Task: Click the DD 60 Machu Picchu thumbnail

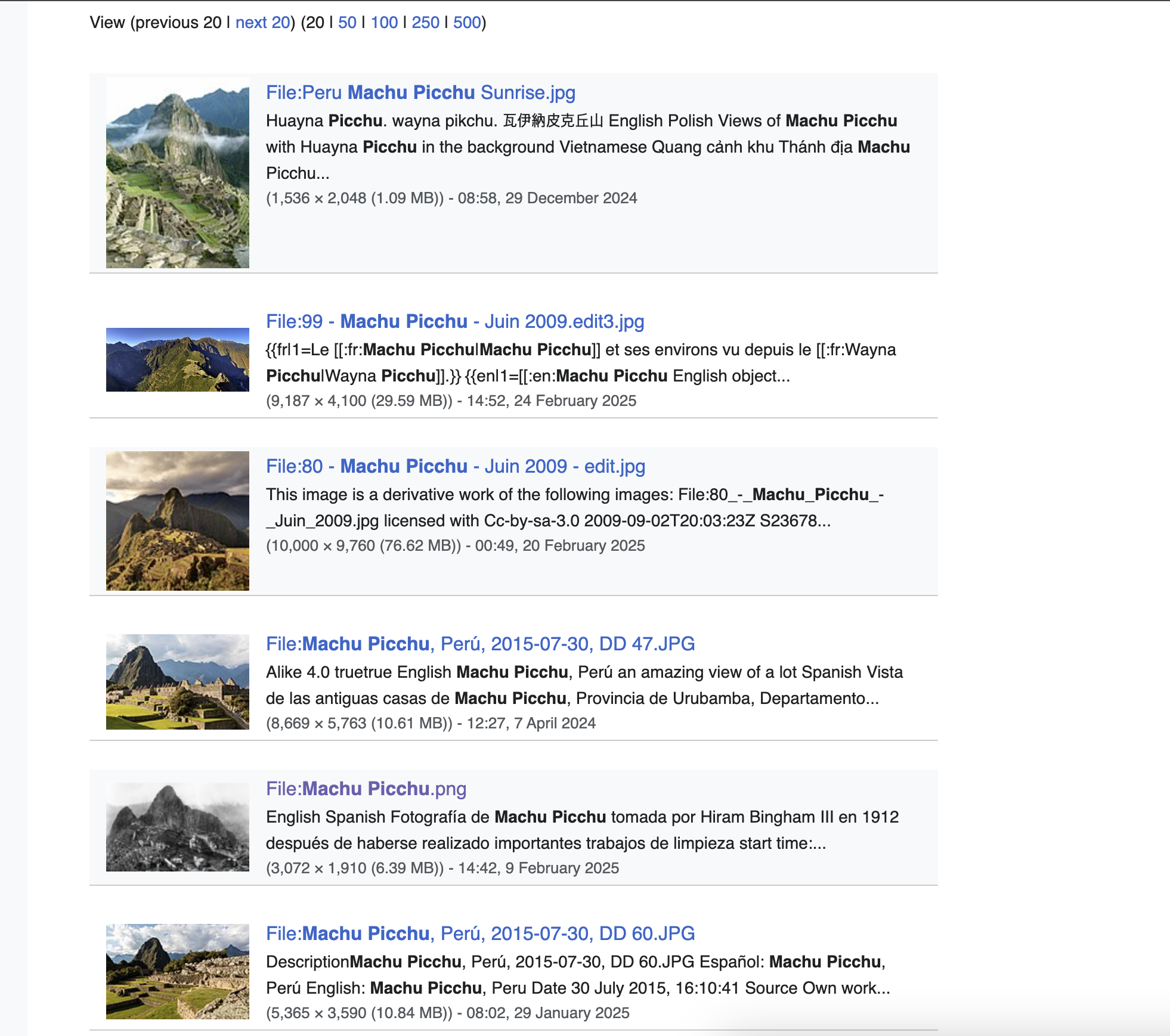Action: point(177,971)
